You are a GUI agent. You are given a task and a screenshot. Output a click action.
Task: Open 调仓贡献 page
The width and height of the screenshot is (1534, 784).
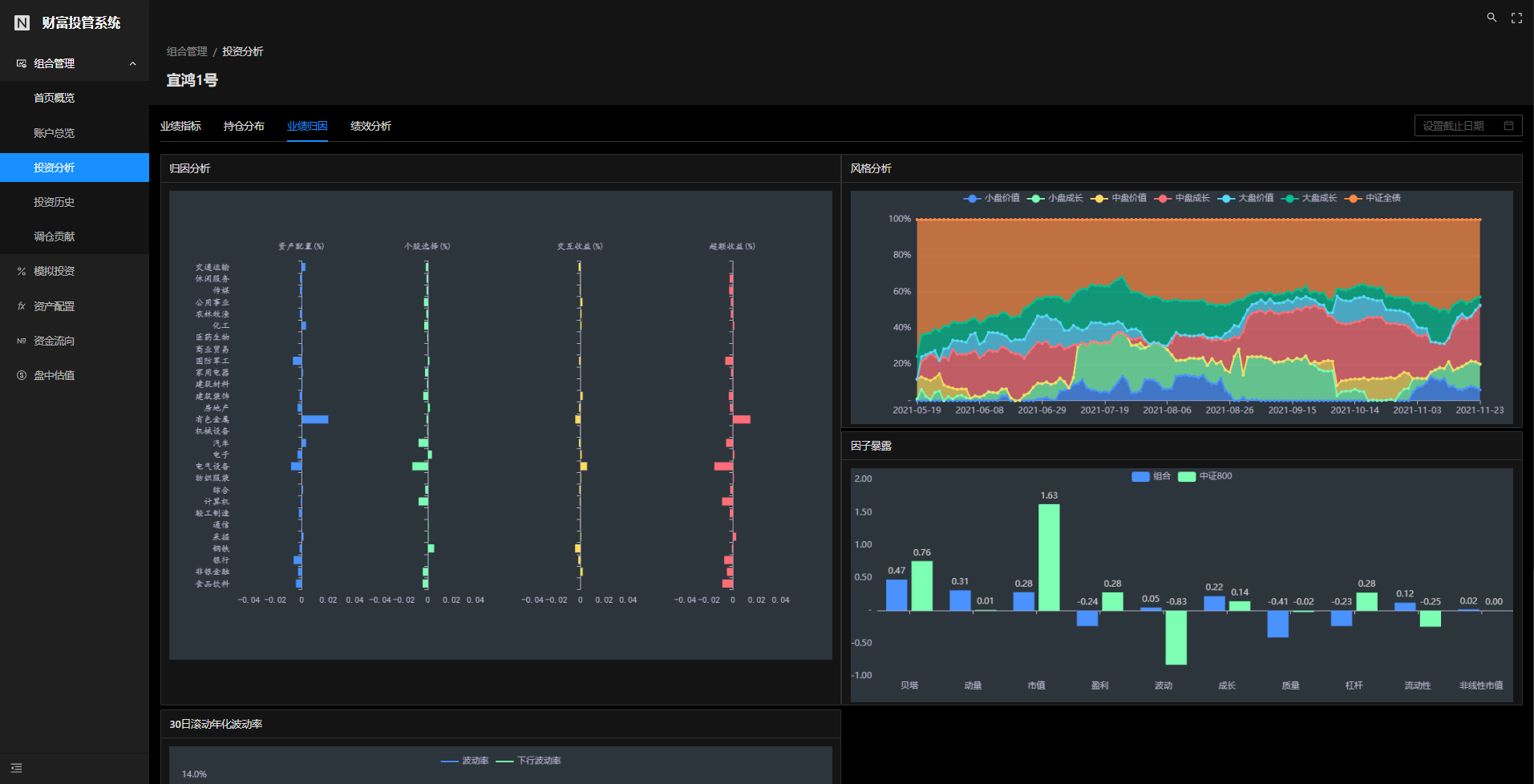tap(75, 236)
